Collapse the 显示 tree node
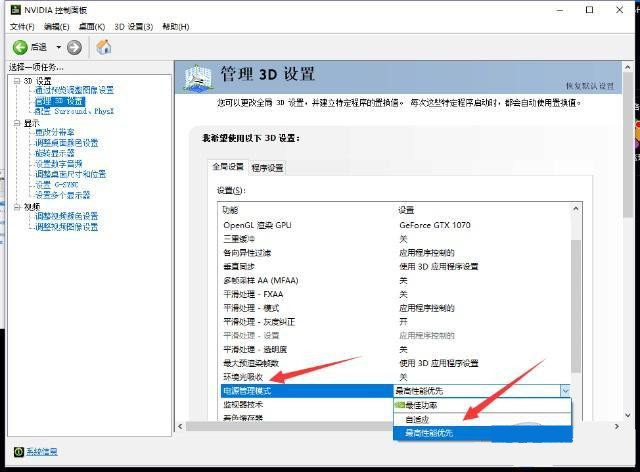The height and width of the screenshot is (472, 640). 17,123
